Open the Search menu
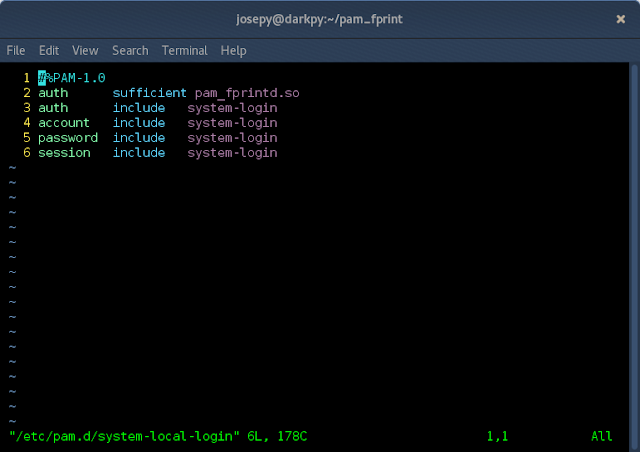Image resolution: width=640 pixels, height=452 pixels. (130, 51)
